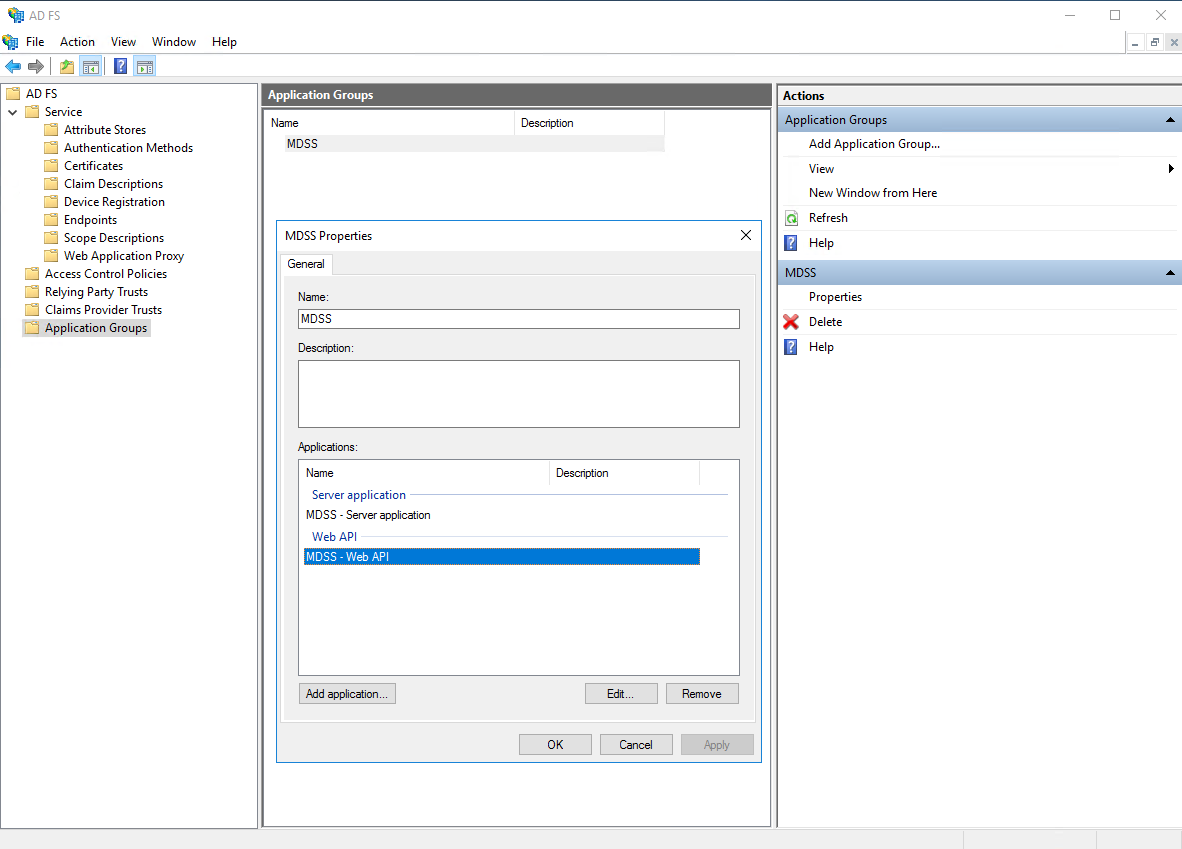
Task: Click the Remove button
Action: click(x=702, y=694)
